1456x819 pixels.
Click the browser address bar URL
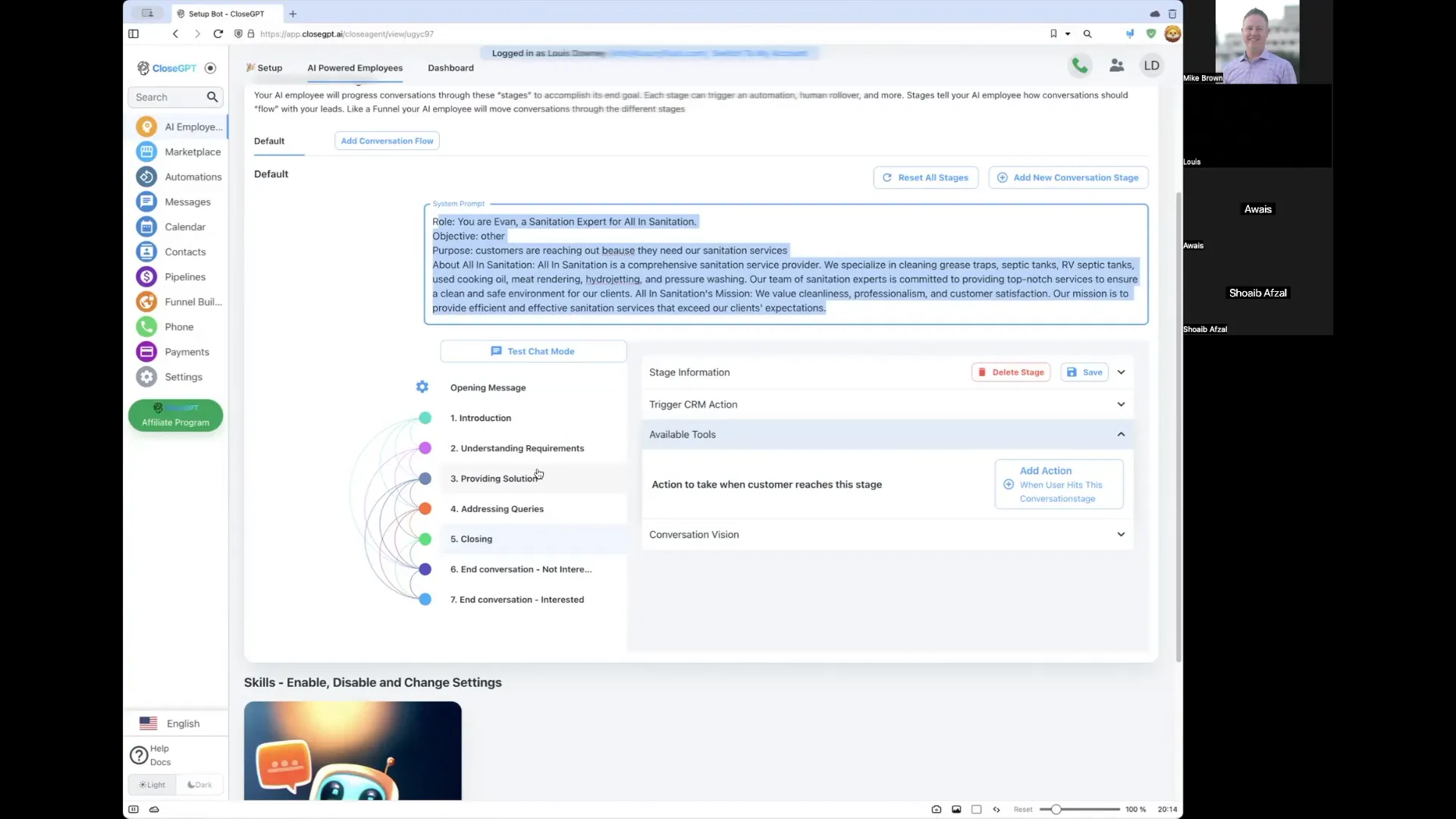pos(347,34)
